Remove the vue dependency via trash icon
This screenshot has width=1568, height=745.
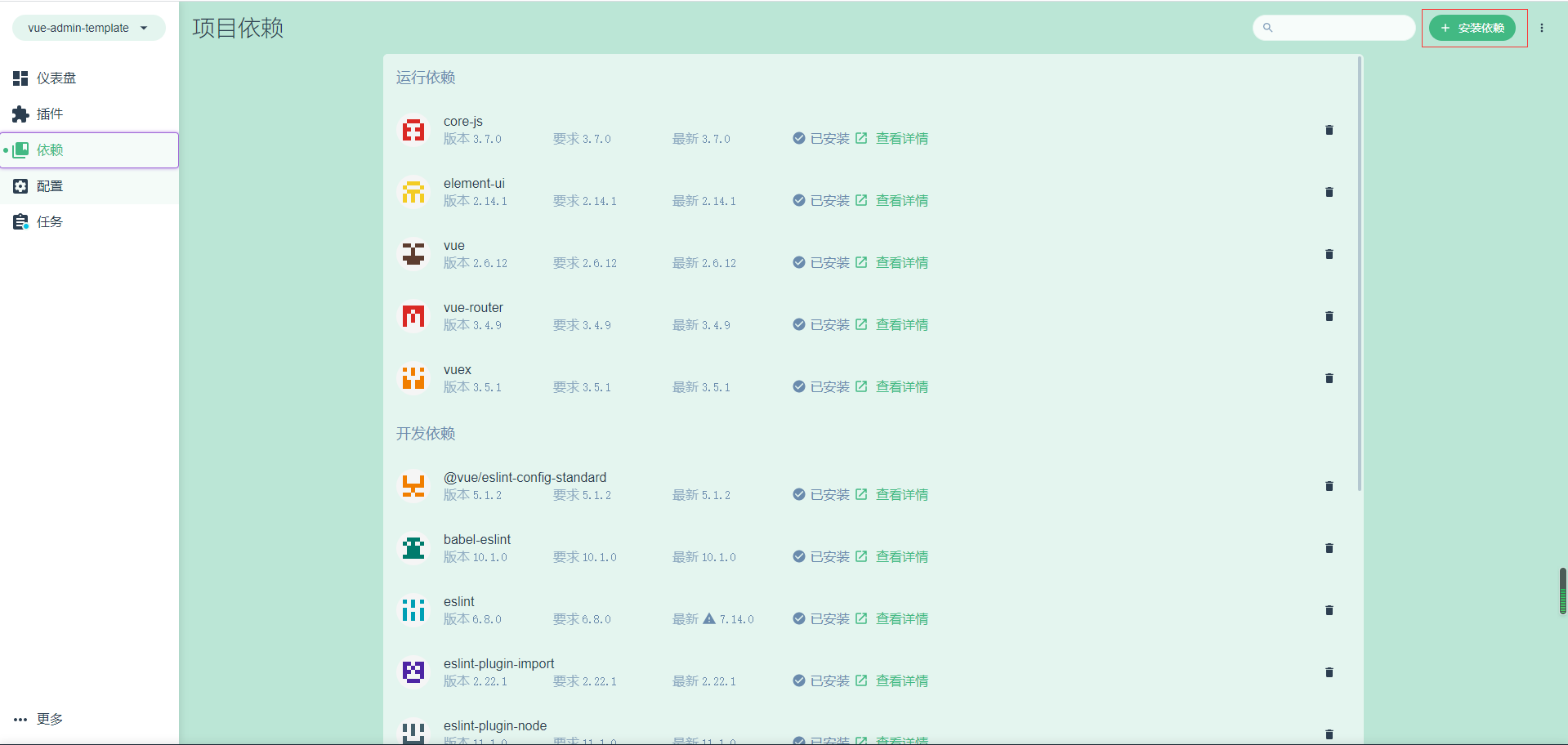(1329, 254)
